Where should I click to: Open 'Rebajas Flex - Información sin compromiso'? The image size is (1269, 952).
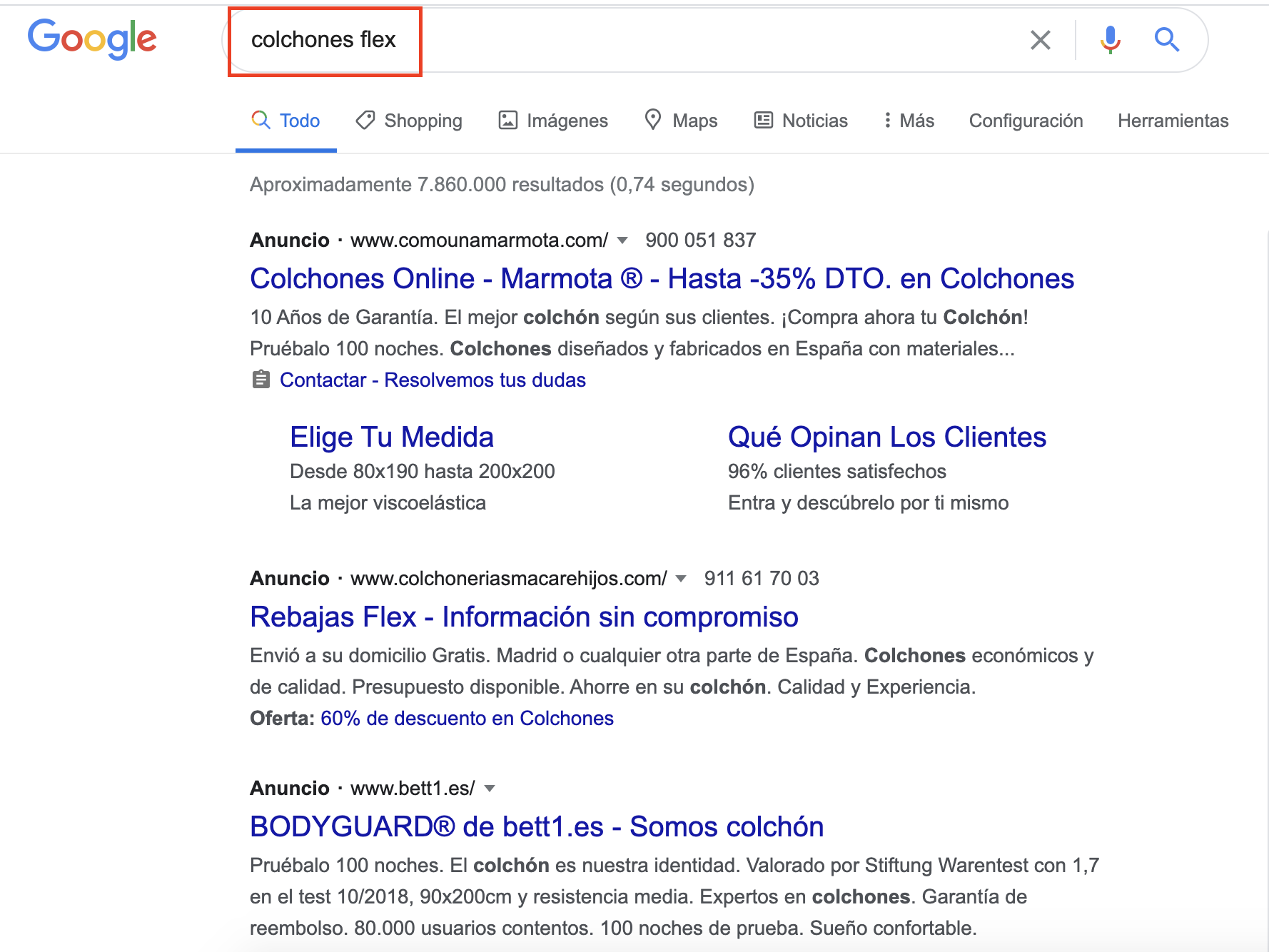tap(524, 617)
